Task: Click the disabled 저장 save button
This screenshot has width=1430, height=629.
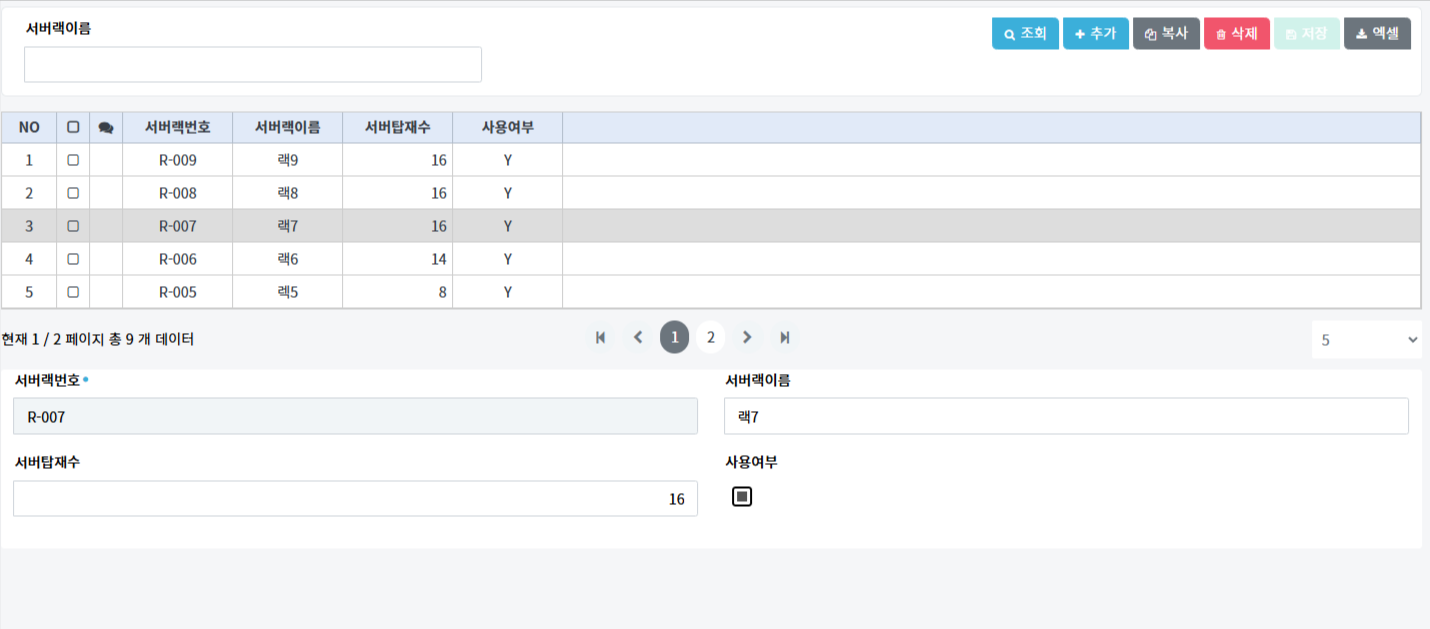Action: click(1307, 34)
